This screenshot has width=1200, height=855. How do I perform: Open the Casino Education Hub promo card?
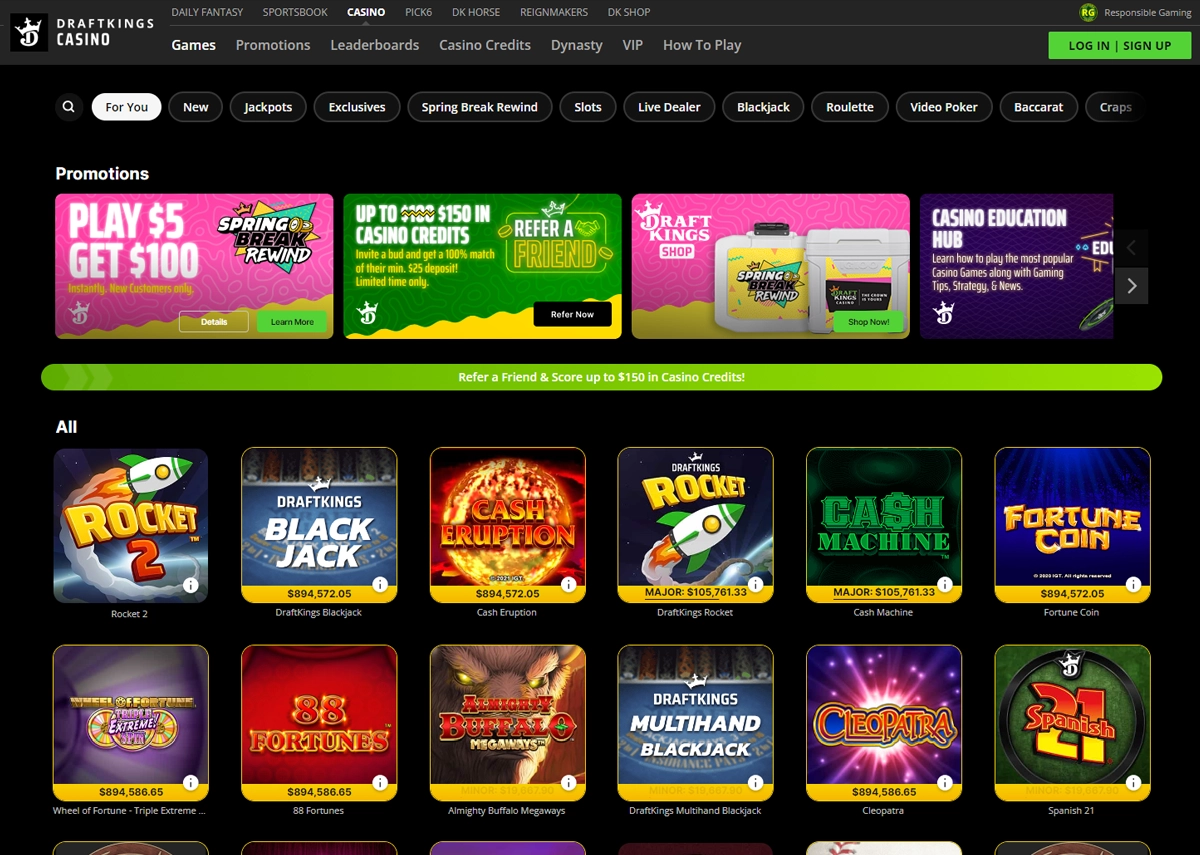pyautogui.click(x=1017, y=266)
